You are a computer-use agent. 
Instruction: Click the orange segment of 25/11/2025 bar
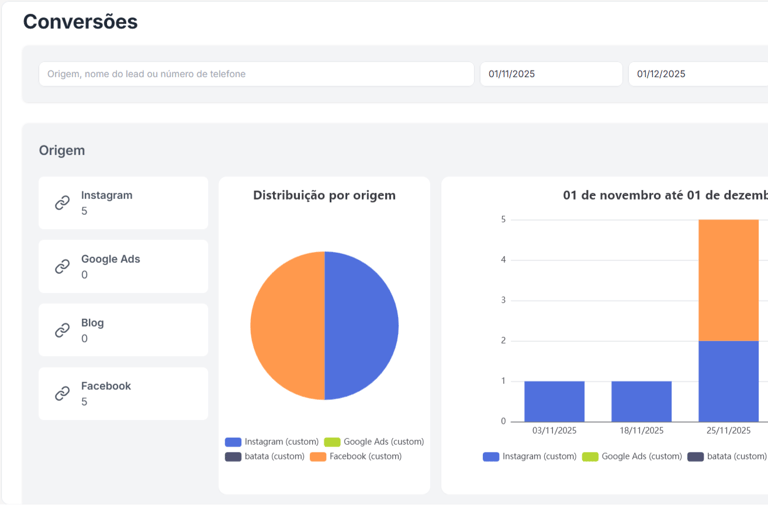pyautogui.click(x=728, y=280)
